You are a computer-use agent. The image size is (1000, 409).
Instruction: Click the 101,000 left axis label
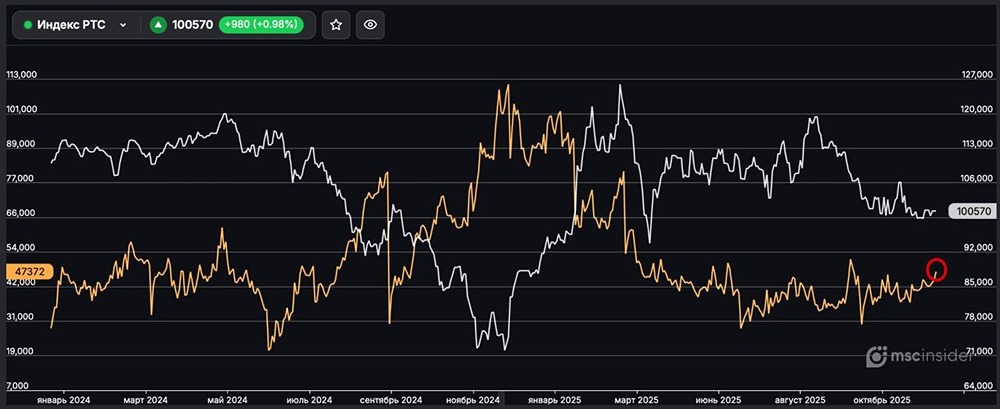[21, 110]
